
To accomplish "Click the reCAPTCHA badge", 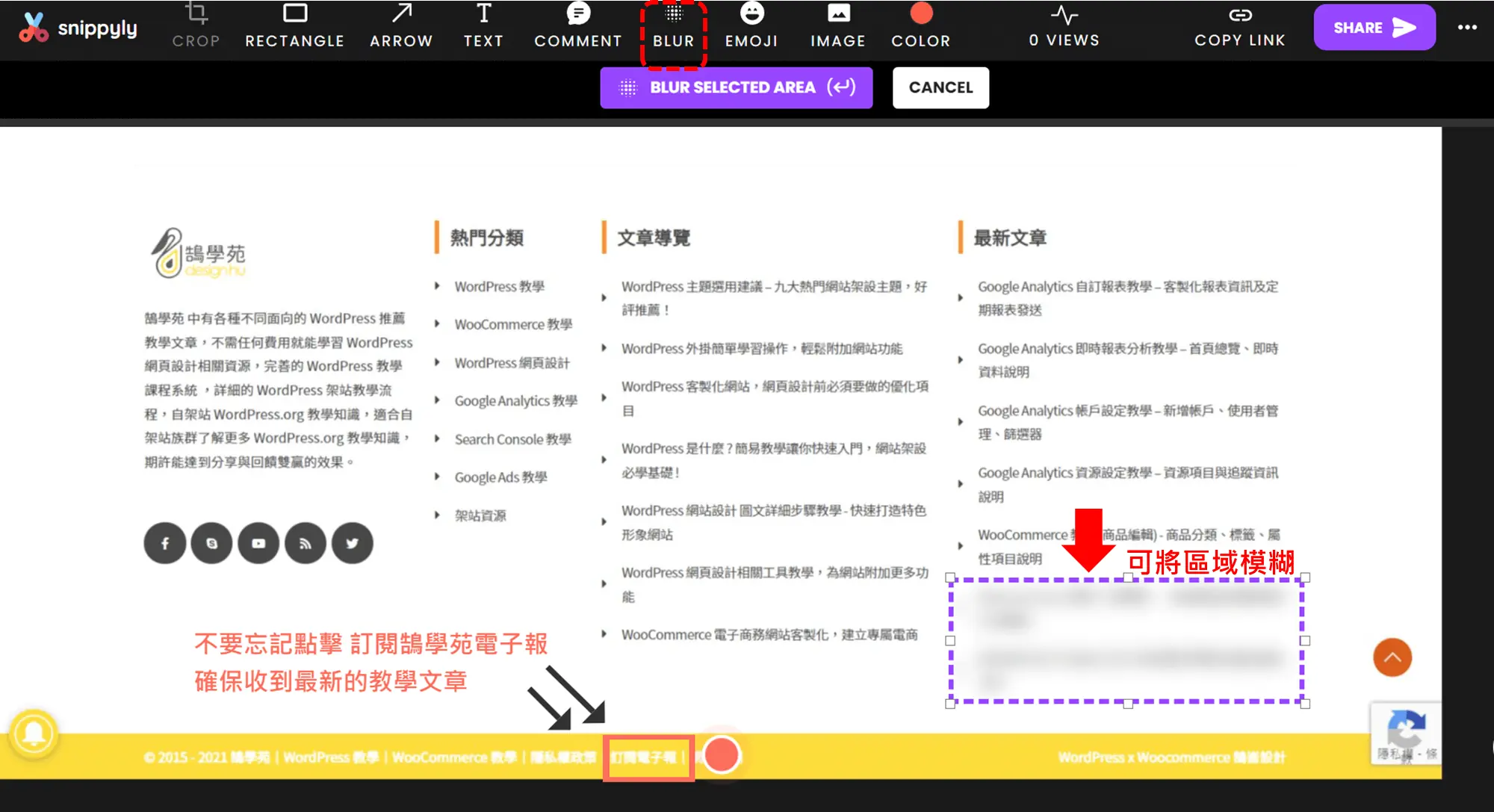I will (x=1405, y=734).
